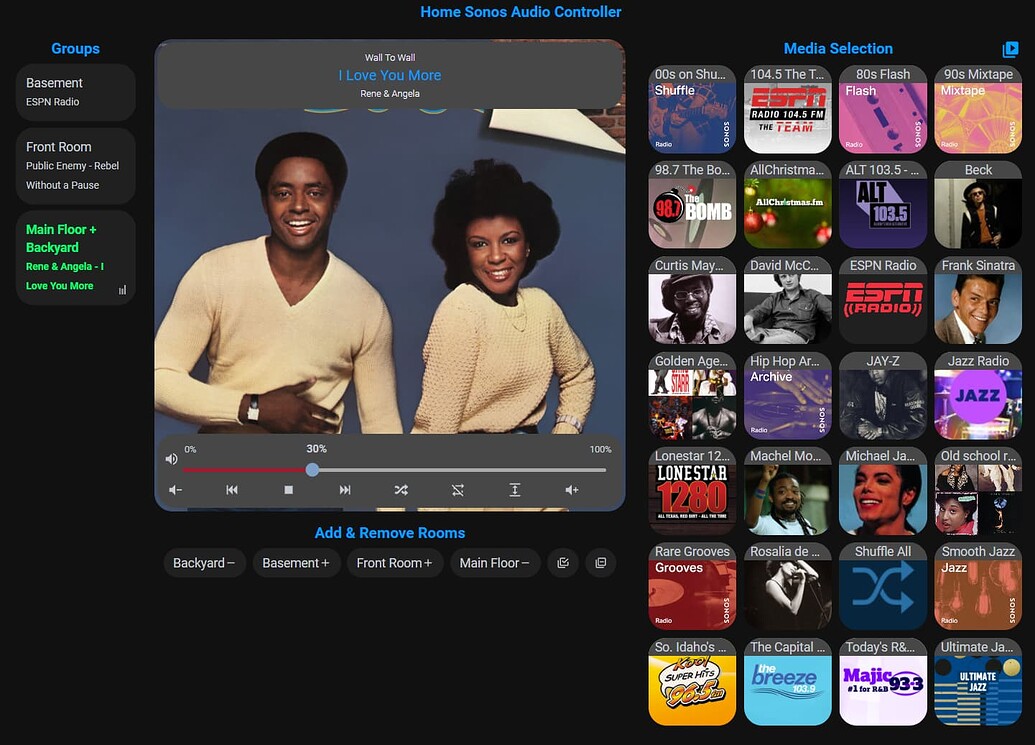Select the Front Room group
This screenshot has height=745, width=1035.
click(74, 165)
